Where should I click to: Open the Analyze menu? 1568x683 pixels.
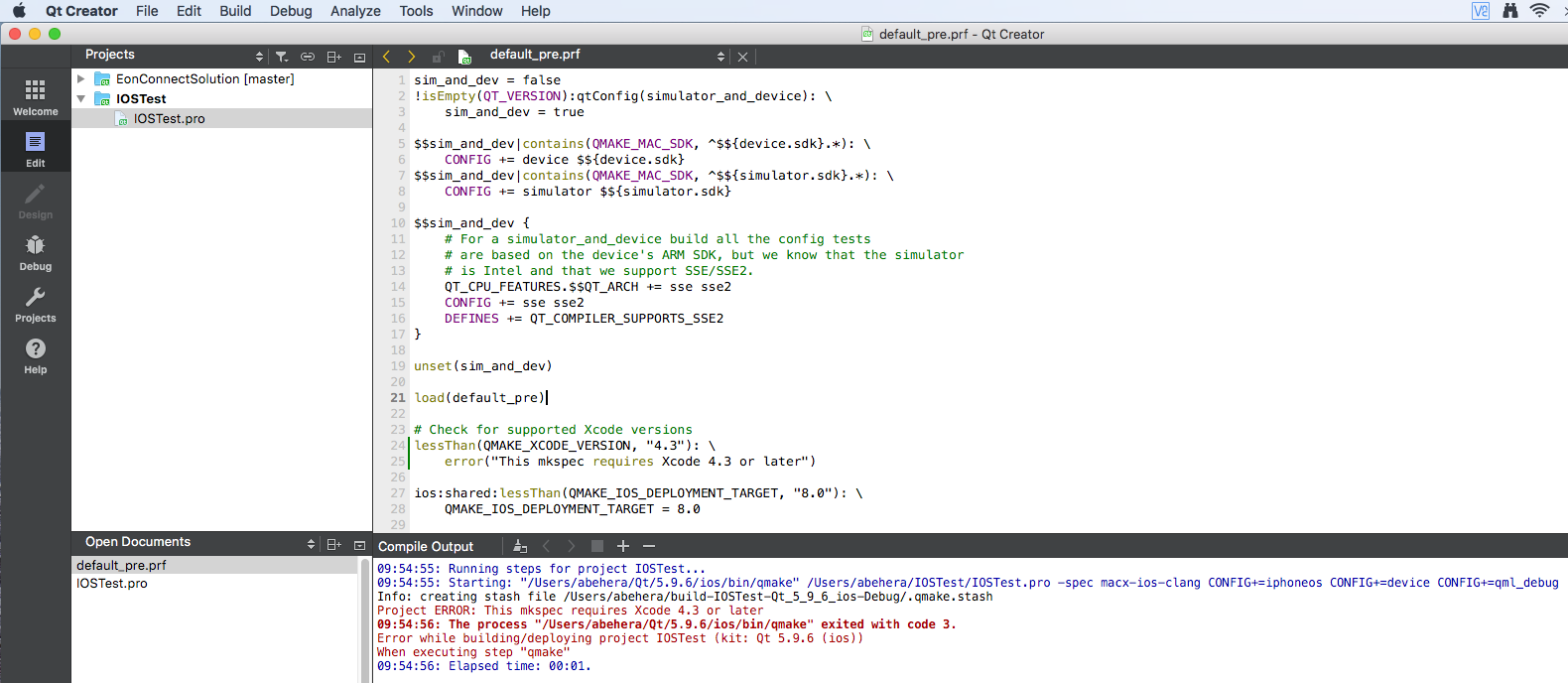point(355,11)
